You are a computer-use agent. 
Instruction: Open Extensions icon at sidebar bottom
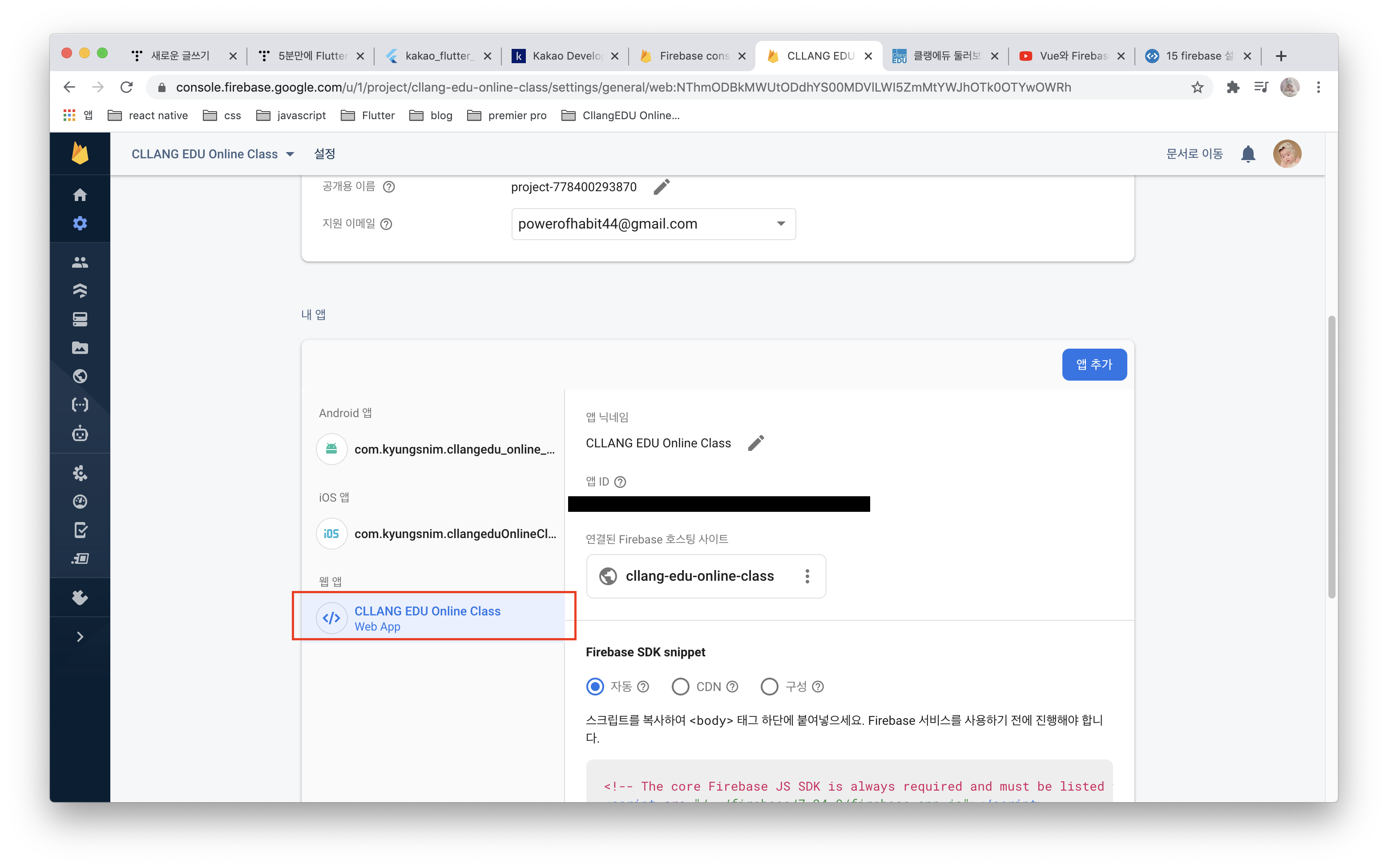(x=80, y=598)
